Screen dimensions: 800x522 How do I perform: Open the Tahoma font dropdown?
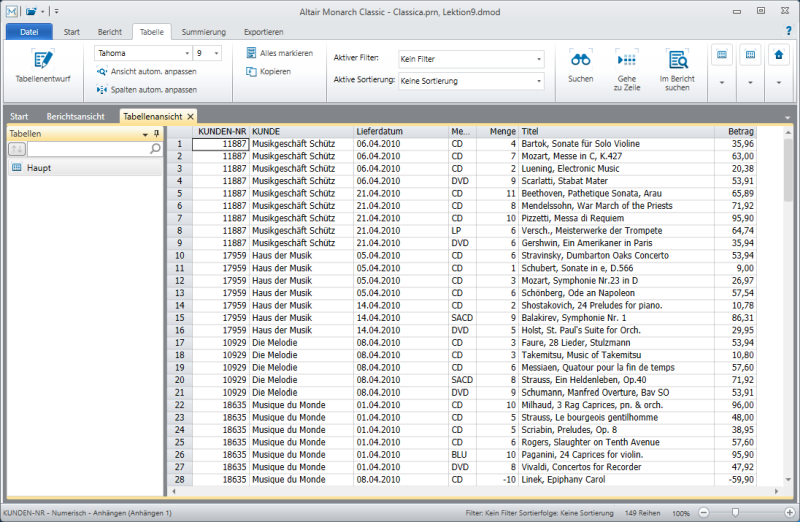coord(189,53)
